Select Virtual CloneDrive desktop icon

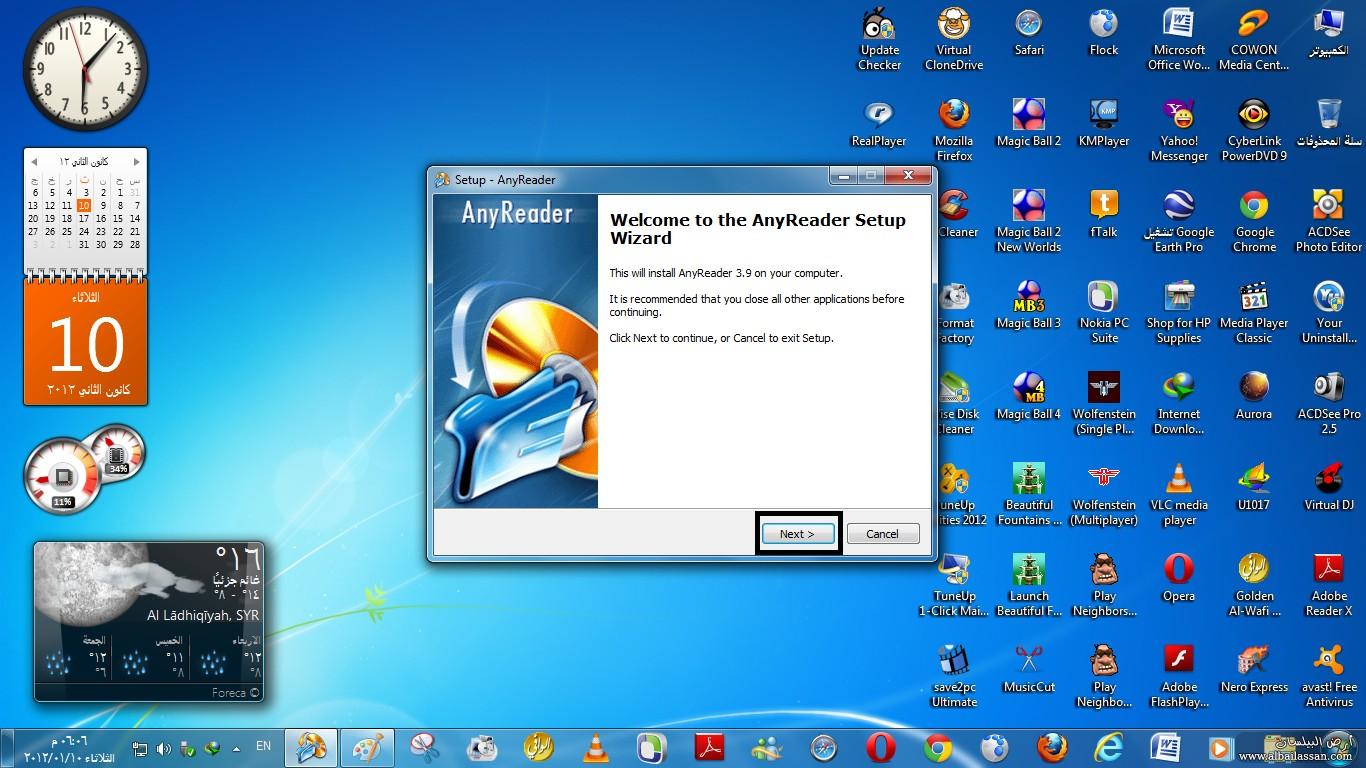954,40
